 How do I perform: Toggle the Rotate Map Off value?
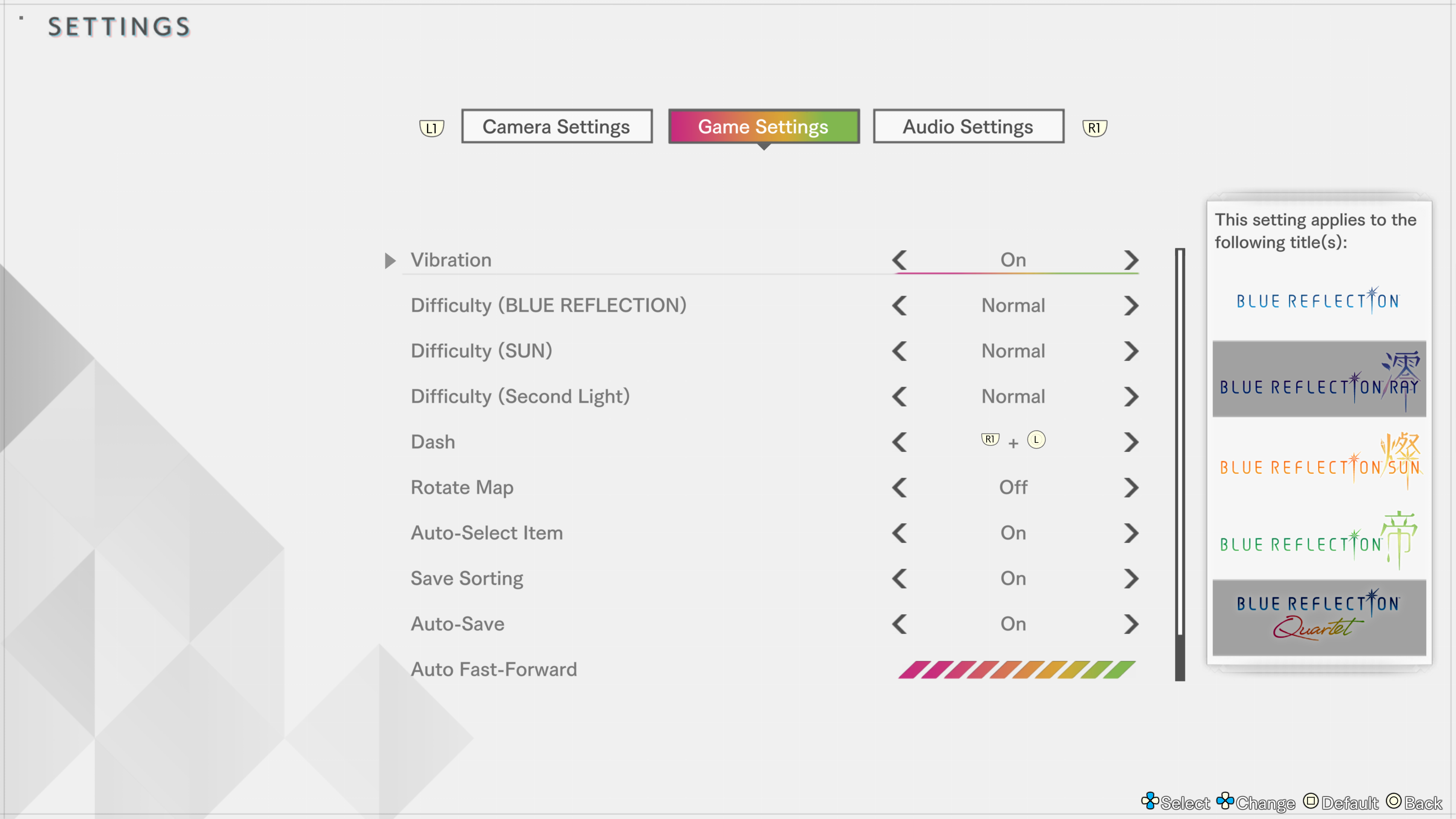click(1013, 487)
